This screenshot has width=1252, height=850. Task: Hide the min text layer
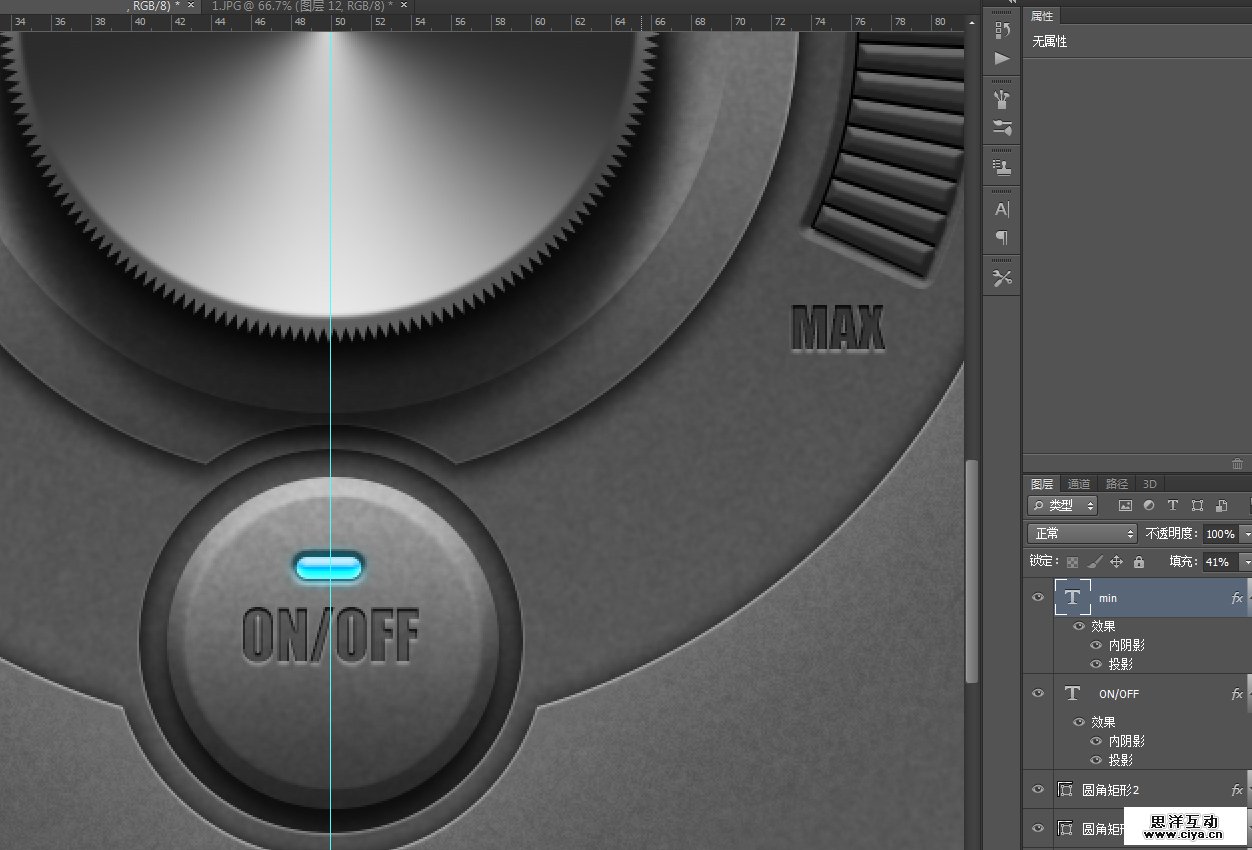pos(1038,598)
